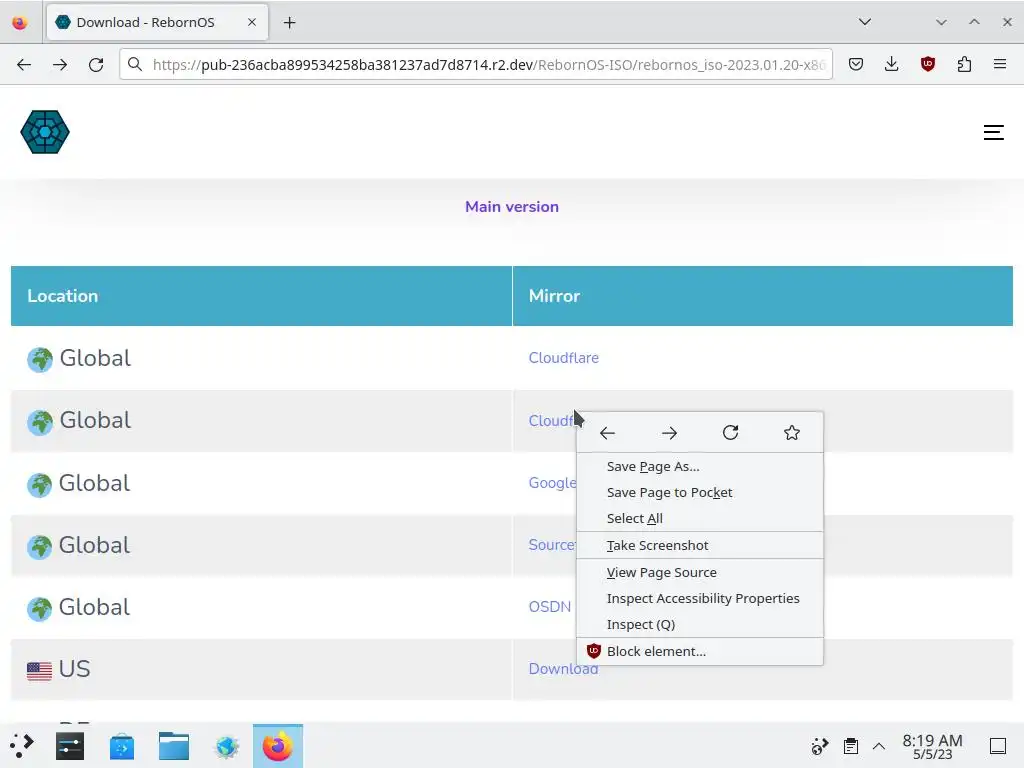Open the Firefox application menu
The height and width of the screenshot is (768, 1024).
(1000, 64)
